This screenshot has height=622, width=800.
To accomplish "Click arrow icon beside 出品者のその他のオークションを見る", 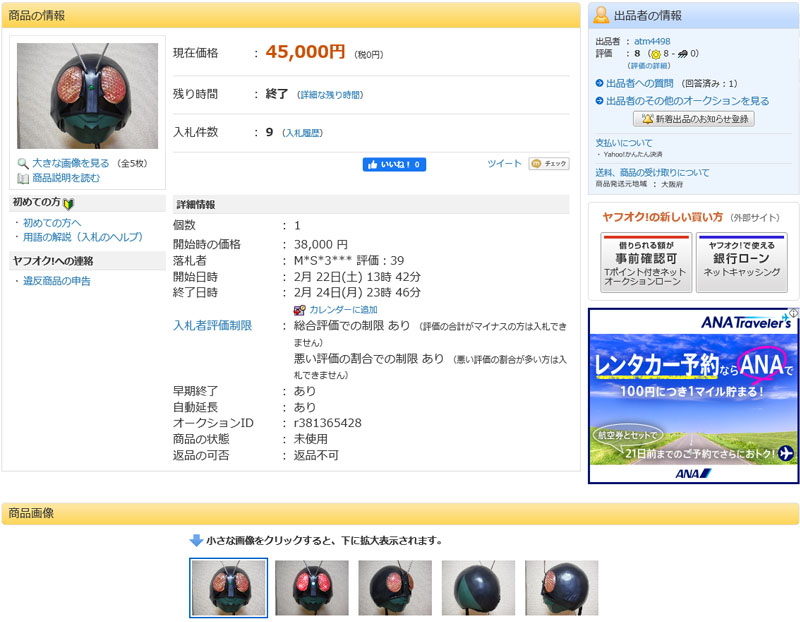I will click(599, 101).
